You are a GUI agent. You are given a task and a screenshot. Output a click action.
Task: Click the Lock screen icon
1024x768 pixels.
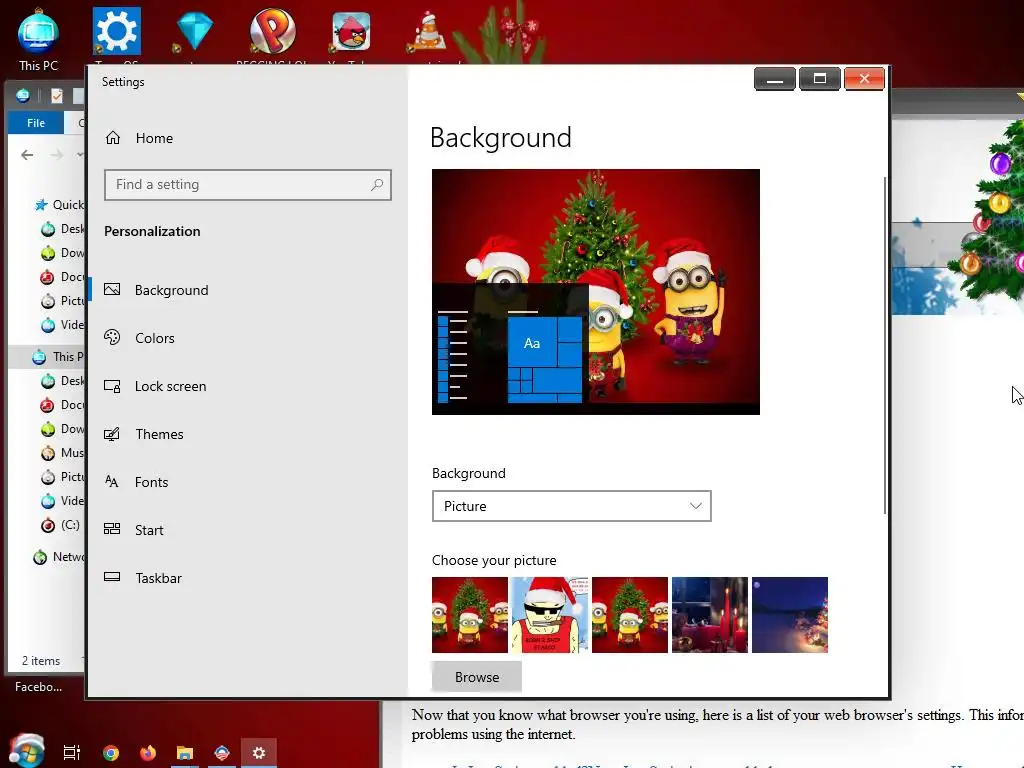112,386
